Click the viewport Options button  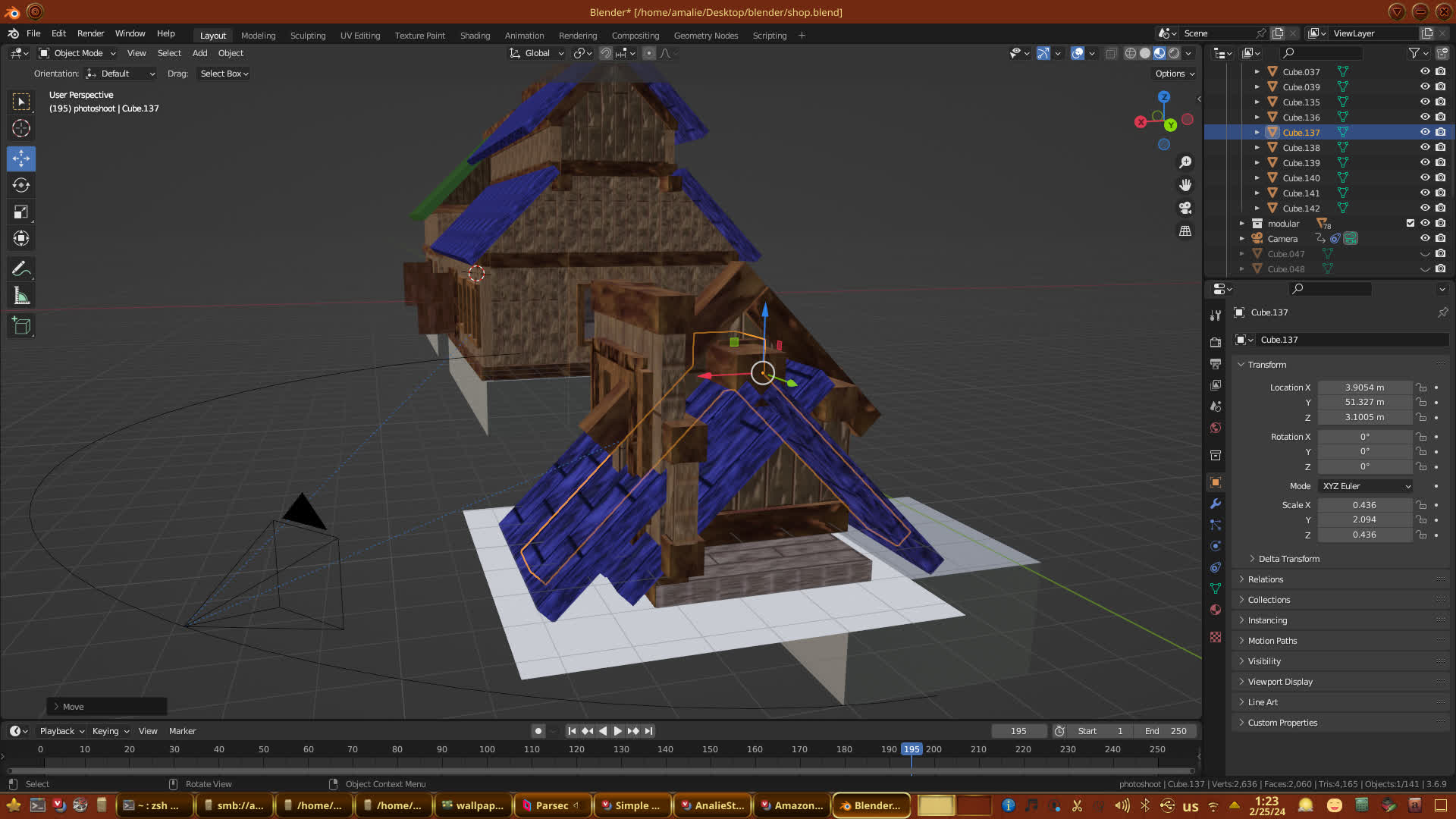click(x=1175, y=74)
